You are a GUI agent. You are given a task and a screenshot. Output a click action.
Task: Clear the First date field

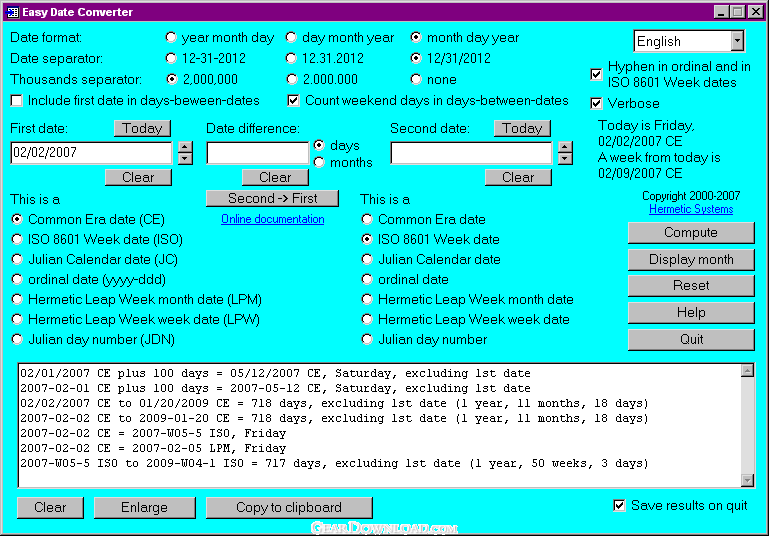pos(138,177)
